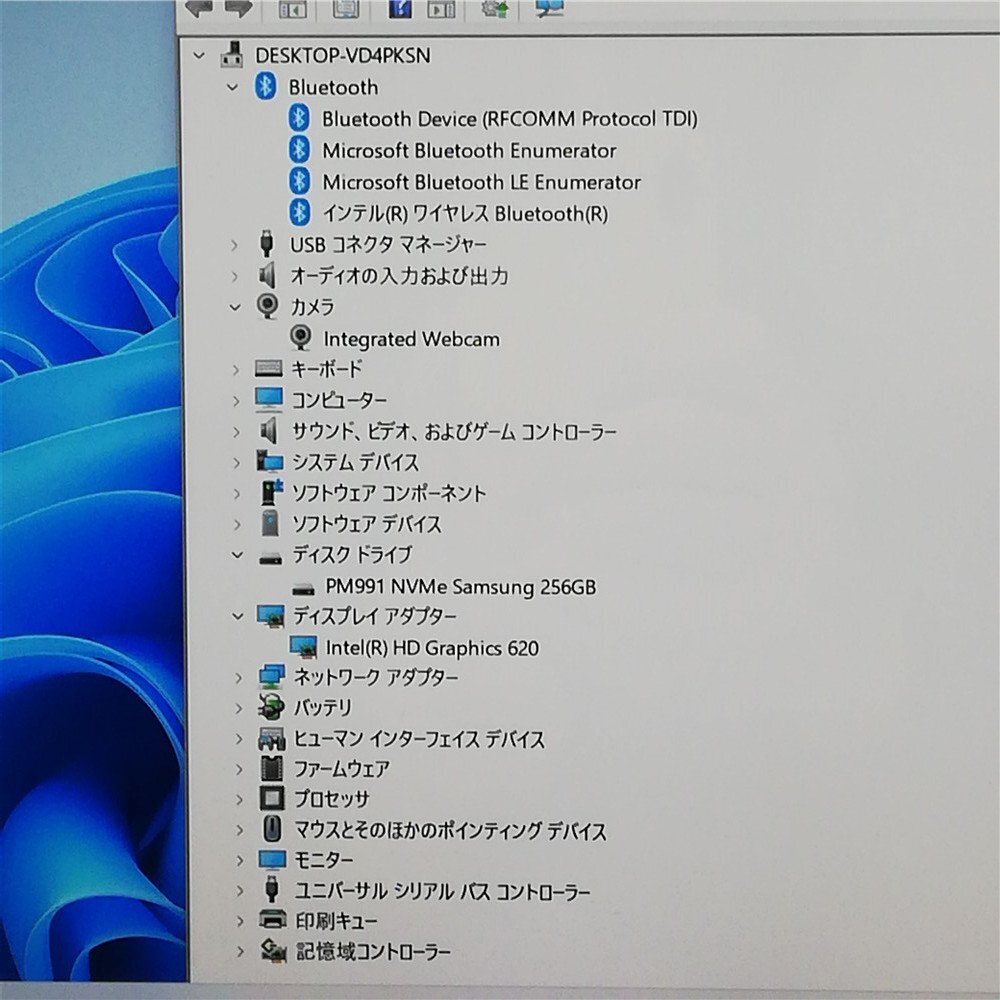Viewport: 1000px width, 1000px height.
Task: Open the Help toolbar icon with question mark
Action: click(399, 8)
